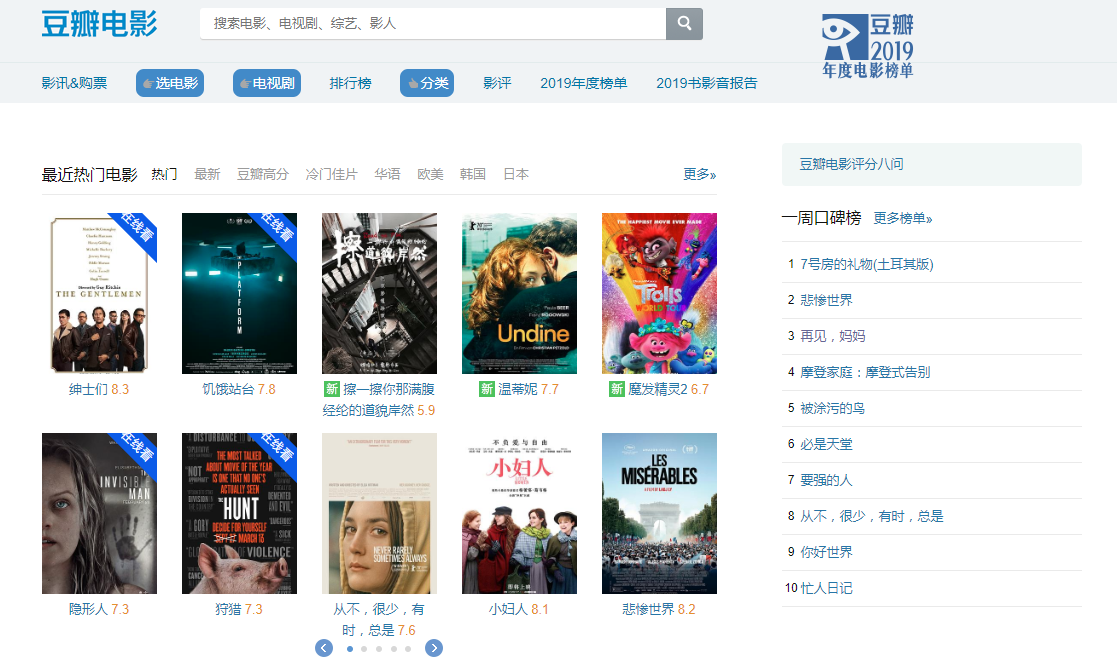Open the 2019书影音报告 link
The height and width of the screenshot is (660, 1117).
(x=706, y=84)
